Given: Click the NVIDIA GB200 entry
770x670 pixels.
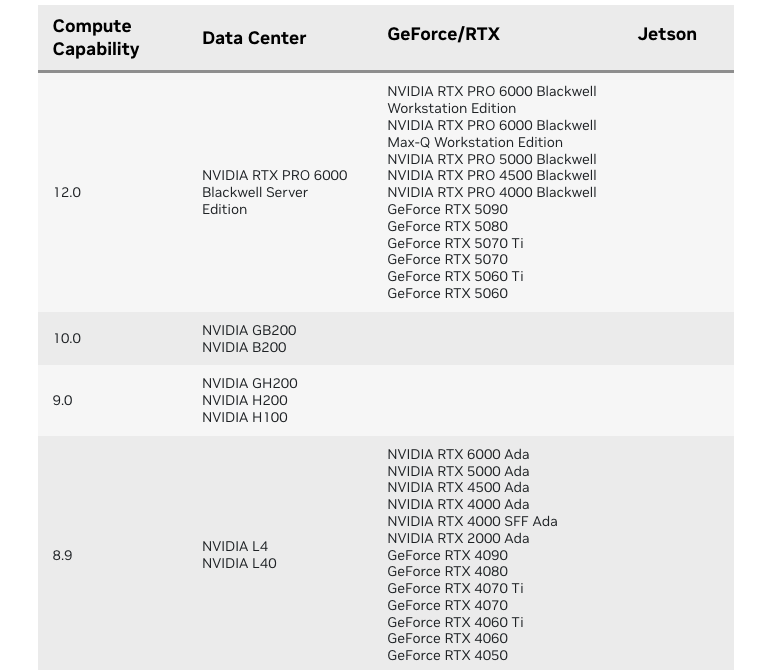Looking at the screenshot, I should (249, 330).
